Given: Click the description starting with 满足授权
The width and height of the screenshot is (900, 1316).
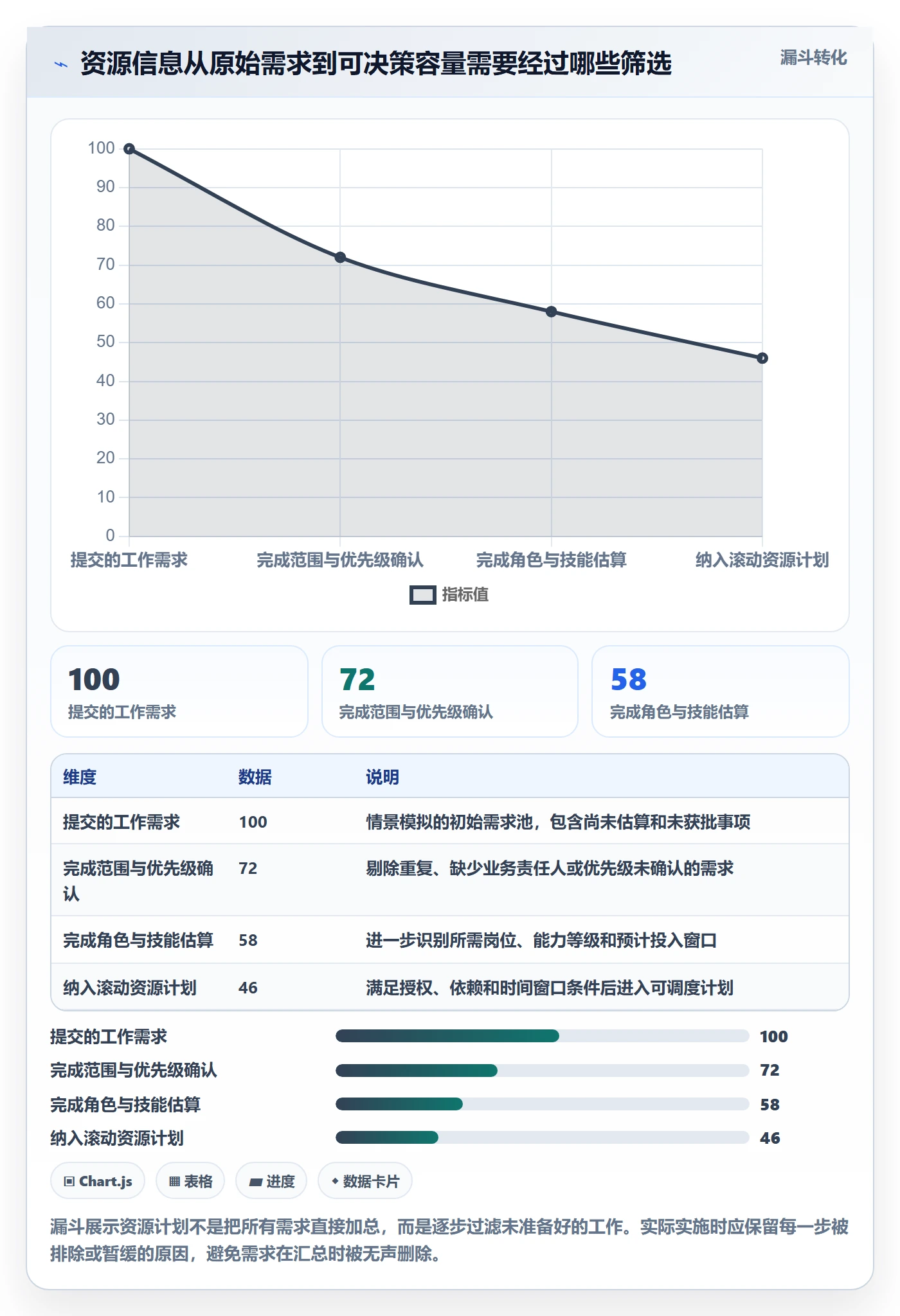Looking at the screenshot, I should pyautogui.click(x=550, y=988).
